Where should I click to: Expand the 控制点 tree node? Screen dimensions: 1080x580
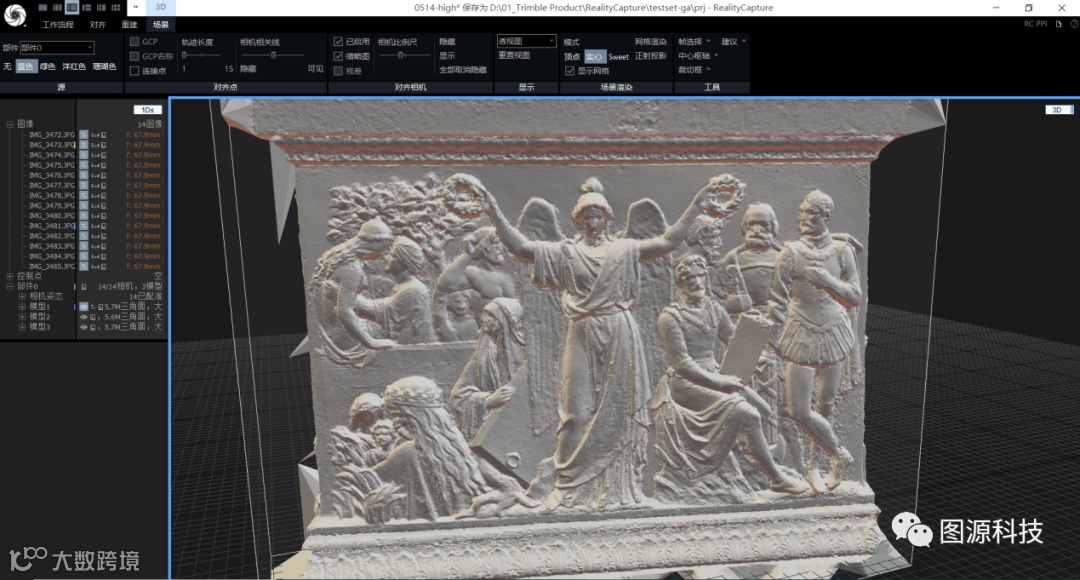click(10, 276)
